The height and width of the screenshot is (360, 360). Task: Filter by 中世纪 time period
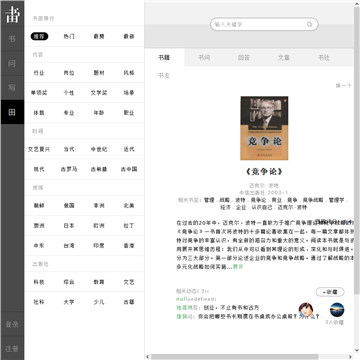pyautogui.click(x=99, y=149)
